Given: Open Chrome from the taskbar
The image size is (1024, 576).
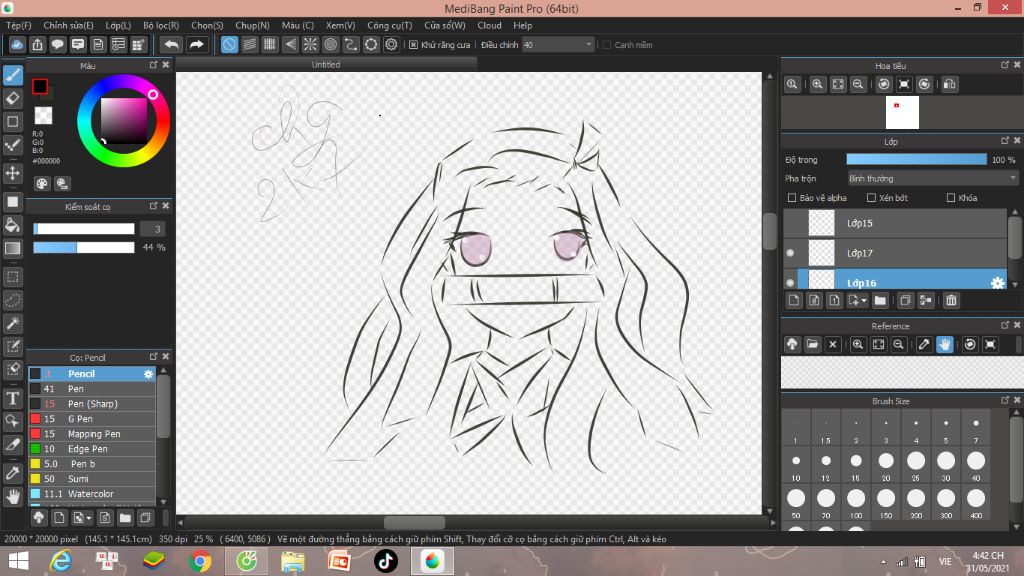Looking at the screenshot, I should (200, 562).
